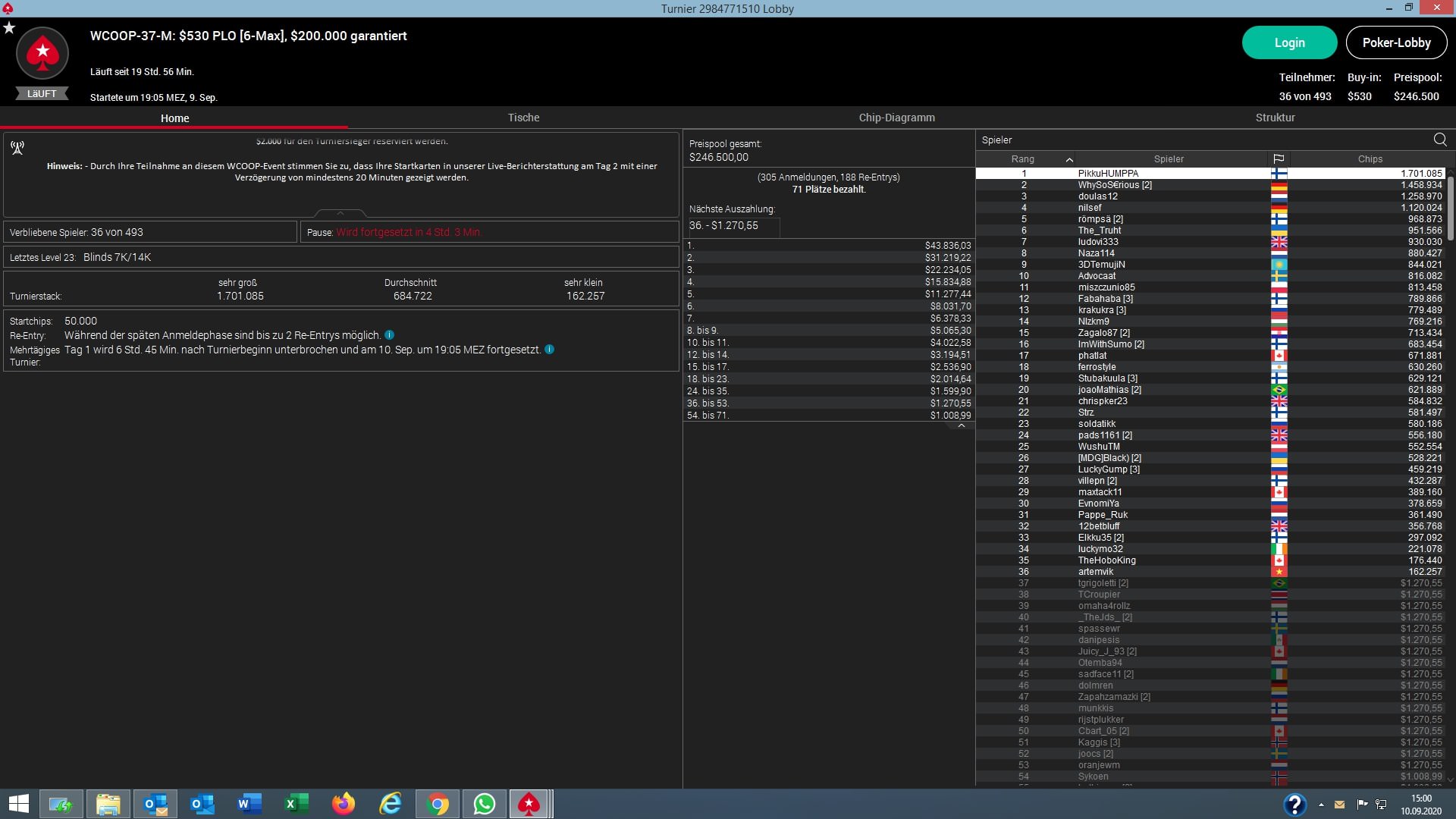Click the PokerStars spade logo
This screenshot has width=1456, height=819.
pos(42,53)
